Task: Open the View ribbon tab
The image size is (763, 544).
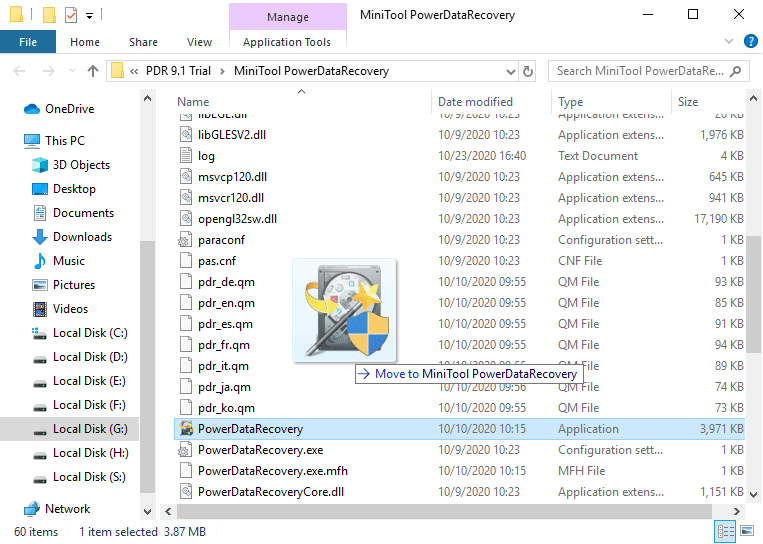Action: 199,42
